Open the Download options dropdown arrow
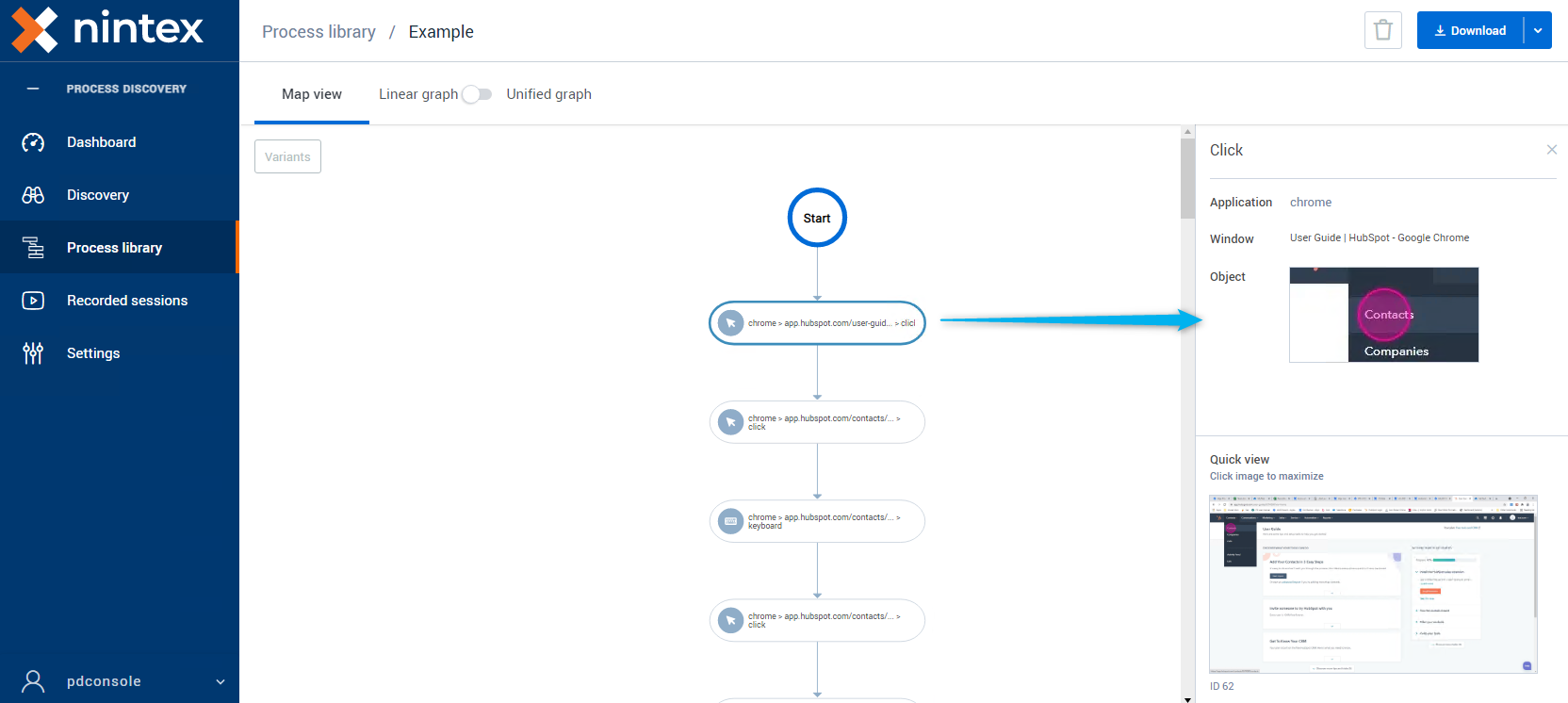Screen dimensions: 1568x703 coord(1538,30)
